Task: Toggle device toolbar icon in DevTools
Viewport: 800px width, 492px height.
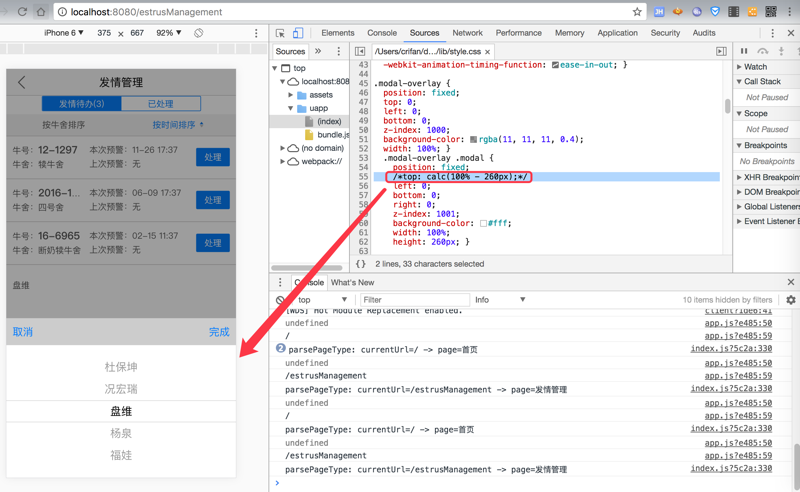Action: pyautogui.click(x=298, y=33)
